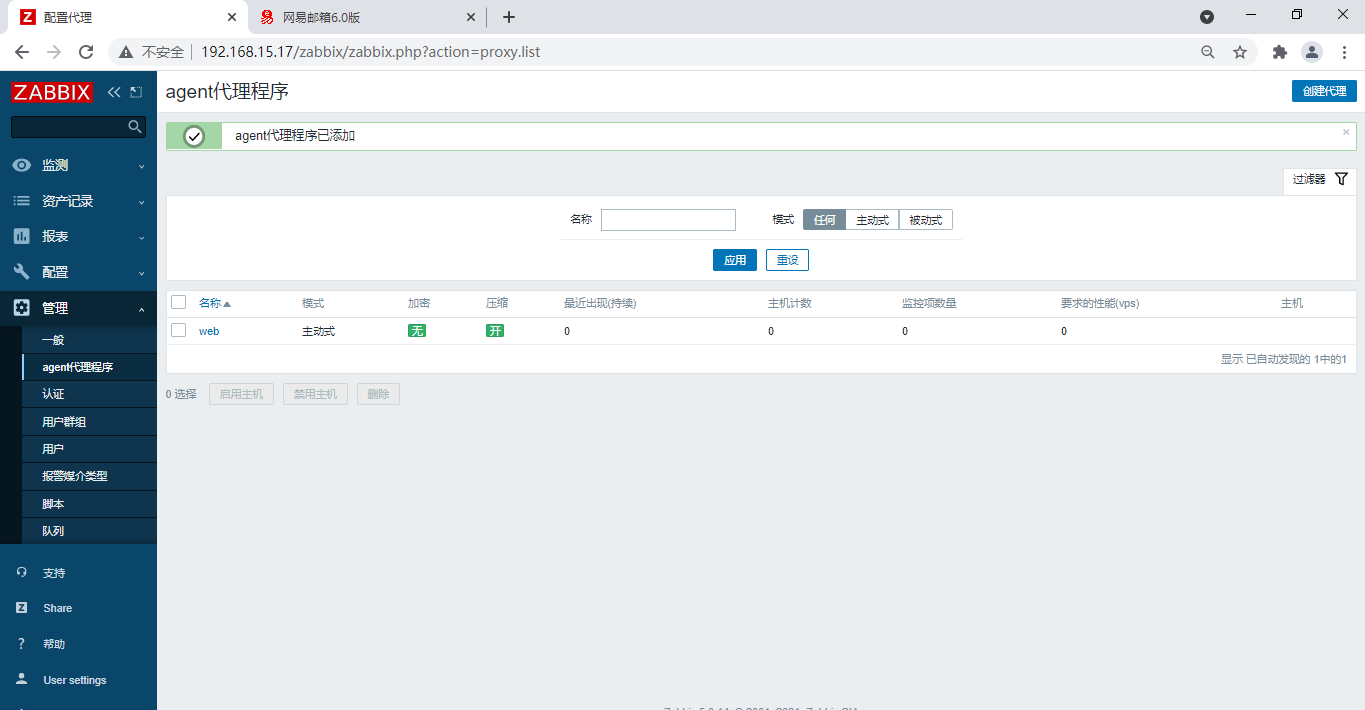Click the filter funnel icon

[1341, 179]
